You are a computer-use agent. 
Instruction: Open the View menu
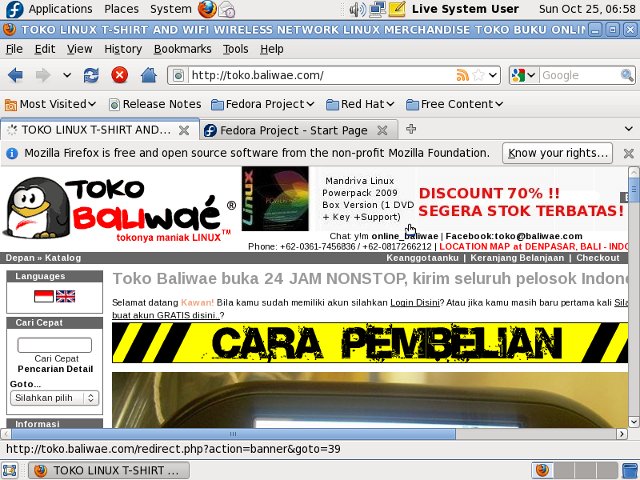pos(80,49)
